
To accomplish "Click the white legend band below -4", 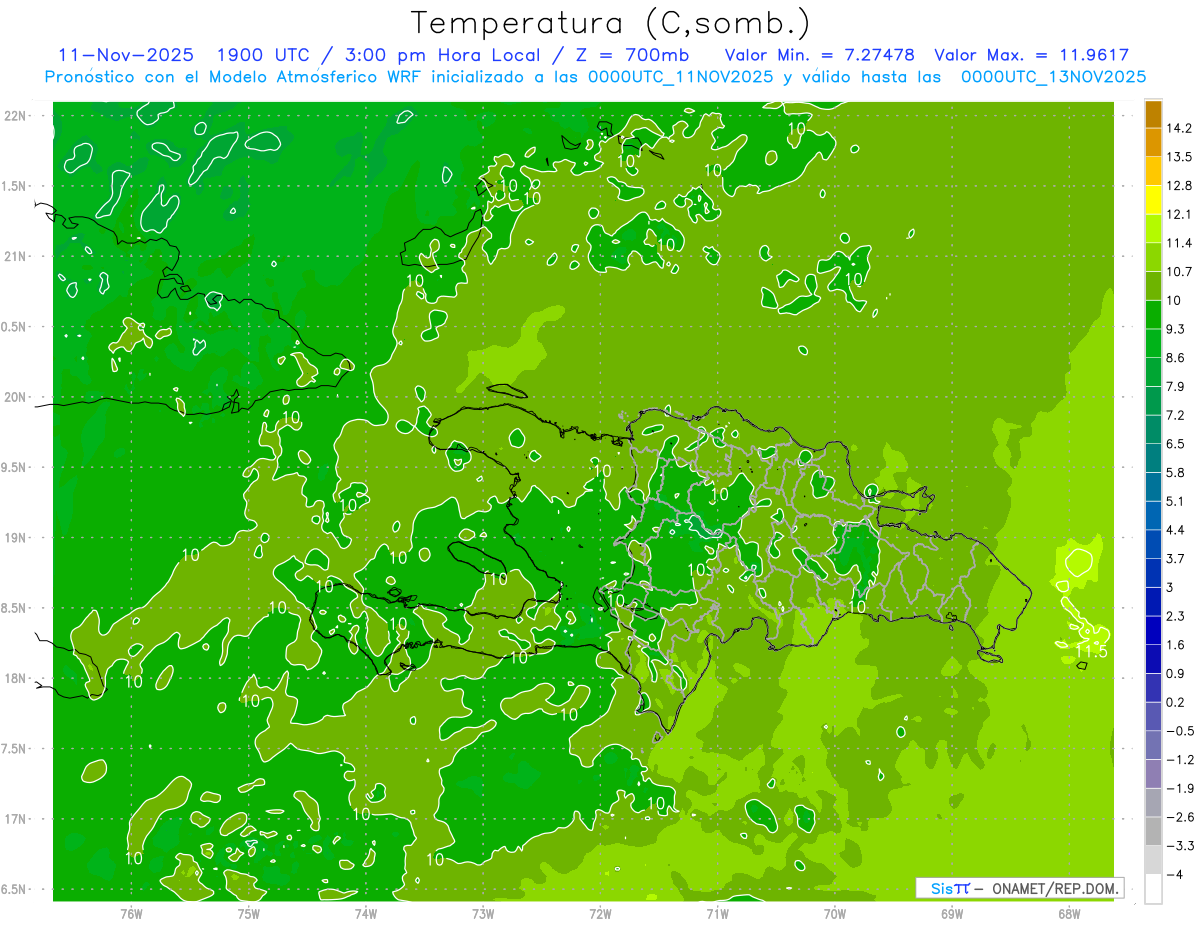I will (1153, 888).
